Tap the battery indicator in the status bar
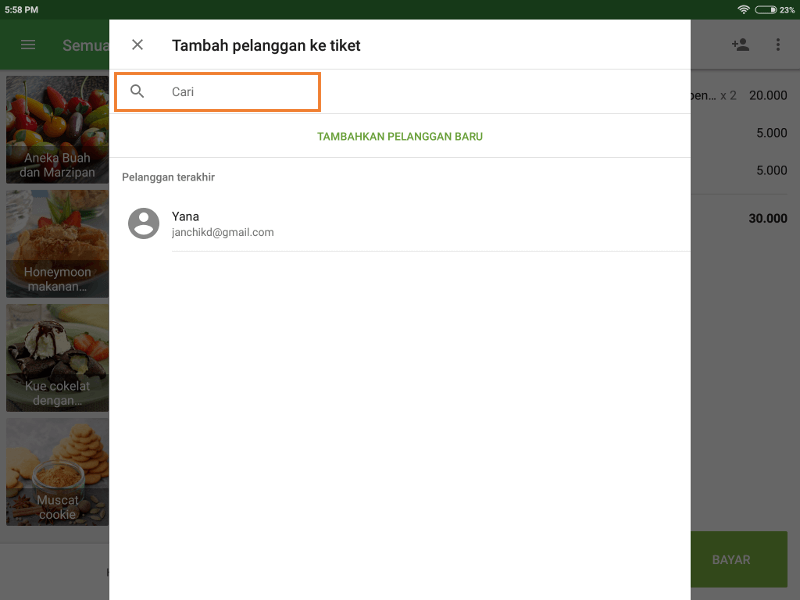The width and height of the screenshot is (800, 600). [768, 9]
